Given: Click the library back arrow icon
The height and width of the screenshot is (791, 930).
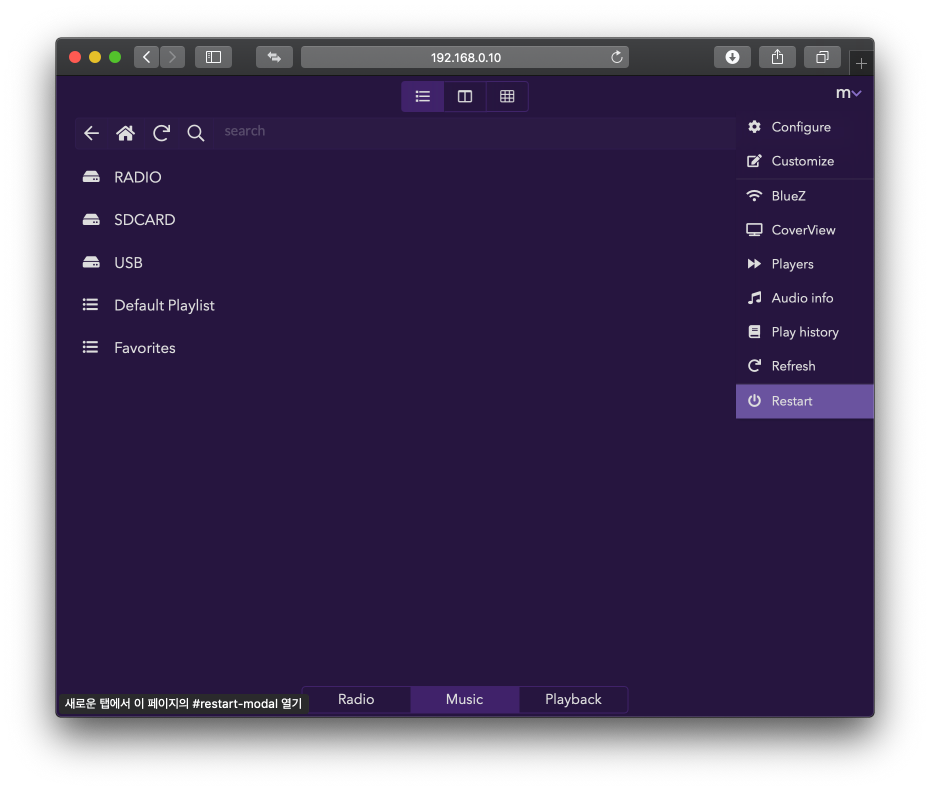Looking at the screenshot, I should point(91,133).
